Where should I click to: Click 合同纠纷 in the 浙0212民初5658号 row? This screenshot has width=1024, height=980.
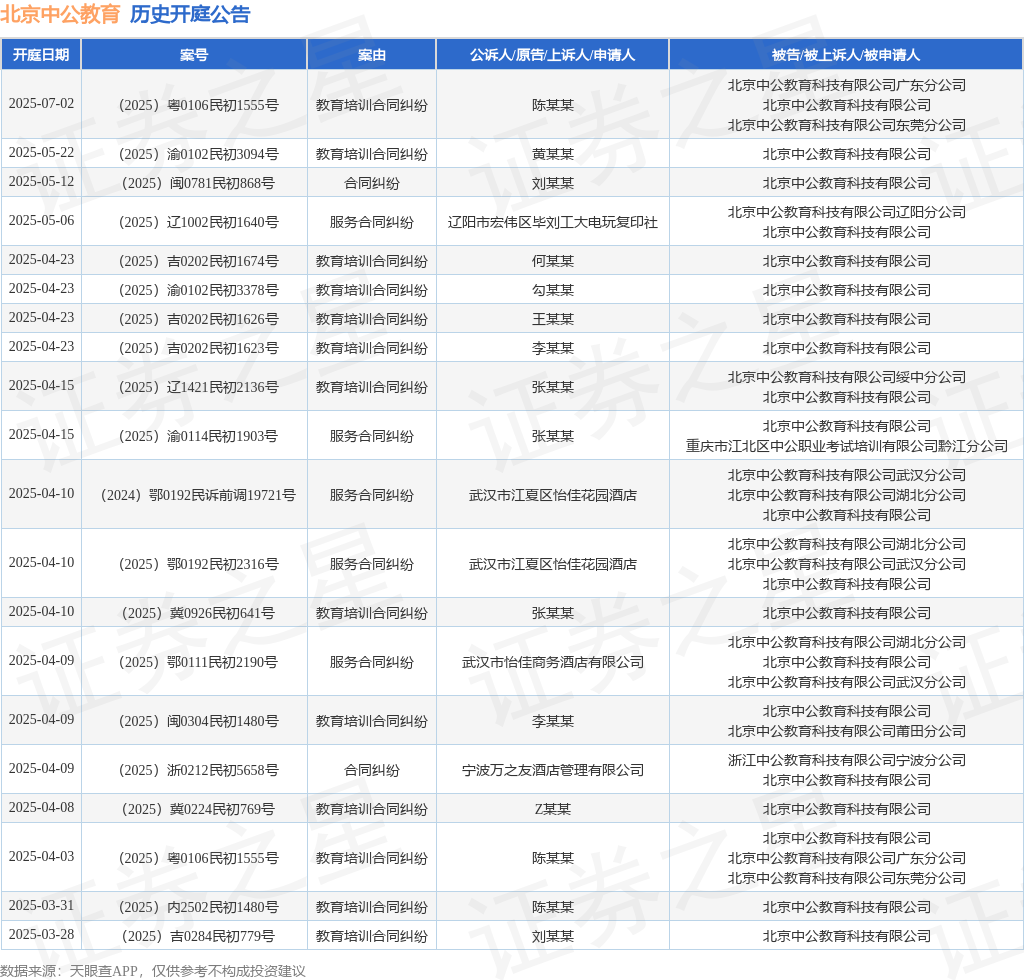coord(372,770)
